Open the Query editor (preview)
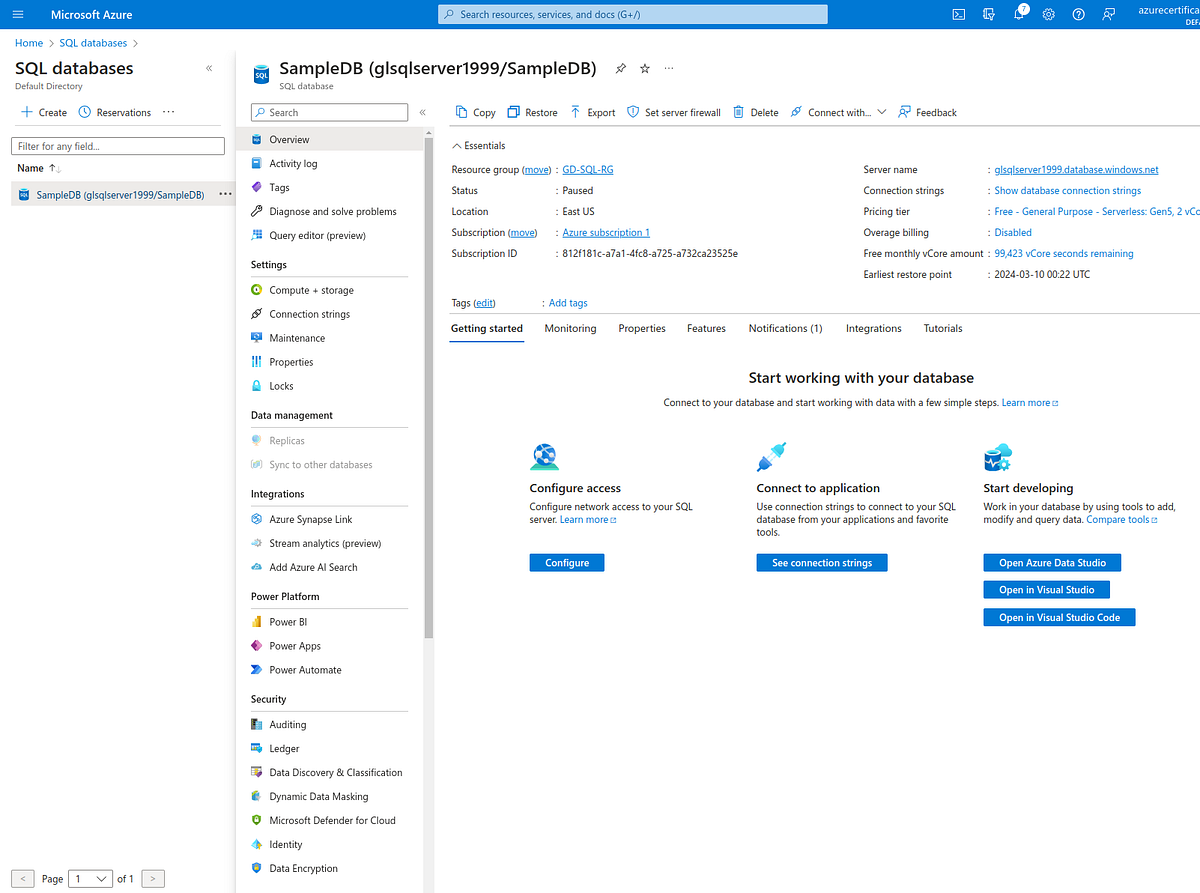The image size is (1200, 893). point(318,235)
